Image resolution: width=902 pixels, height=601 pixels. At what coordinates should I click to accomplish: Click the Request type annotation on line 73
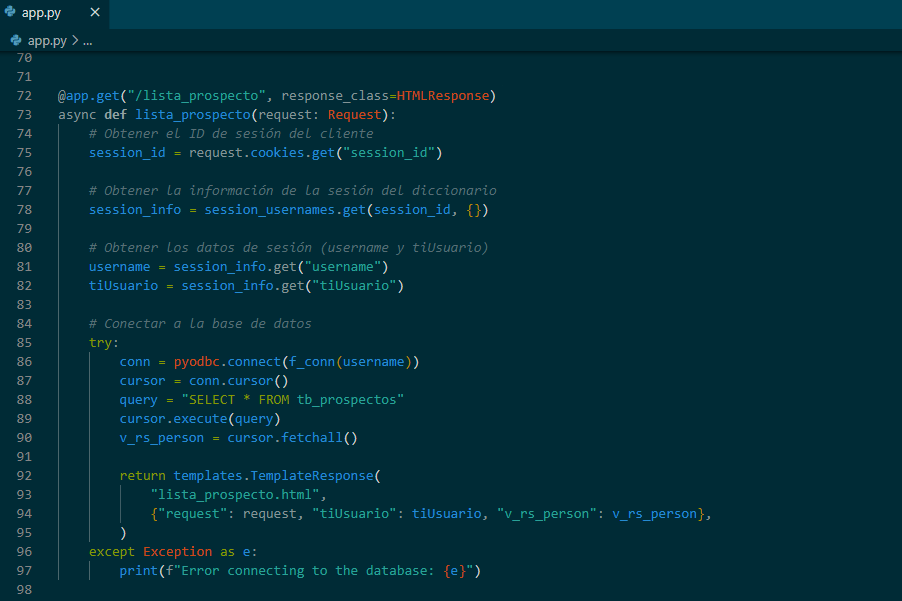click(x=354, y=114)
